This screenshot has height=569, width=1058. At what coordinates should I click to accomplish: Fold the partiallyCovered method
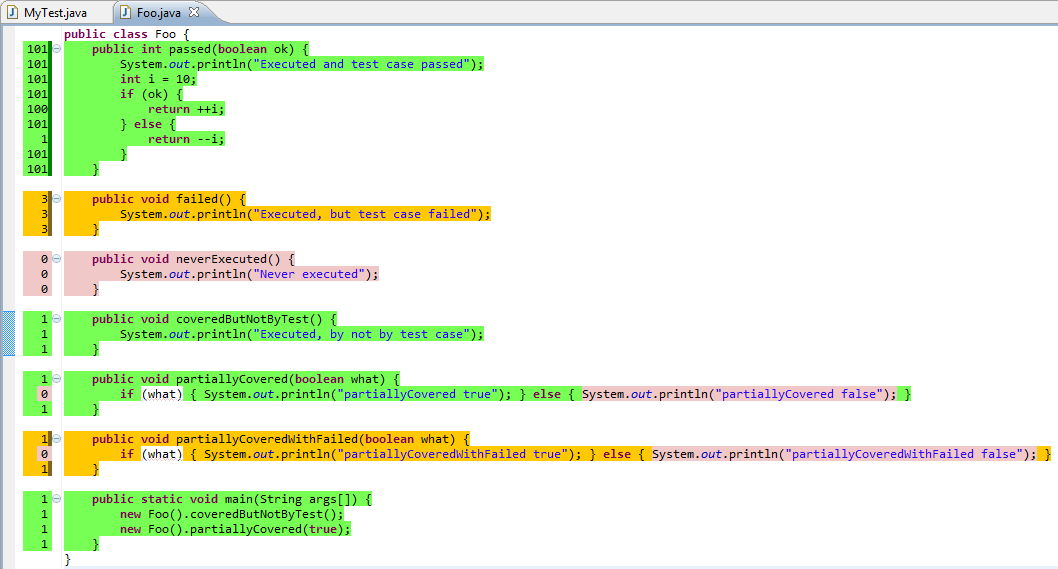click(x=57, y=379)
